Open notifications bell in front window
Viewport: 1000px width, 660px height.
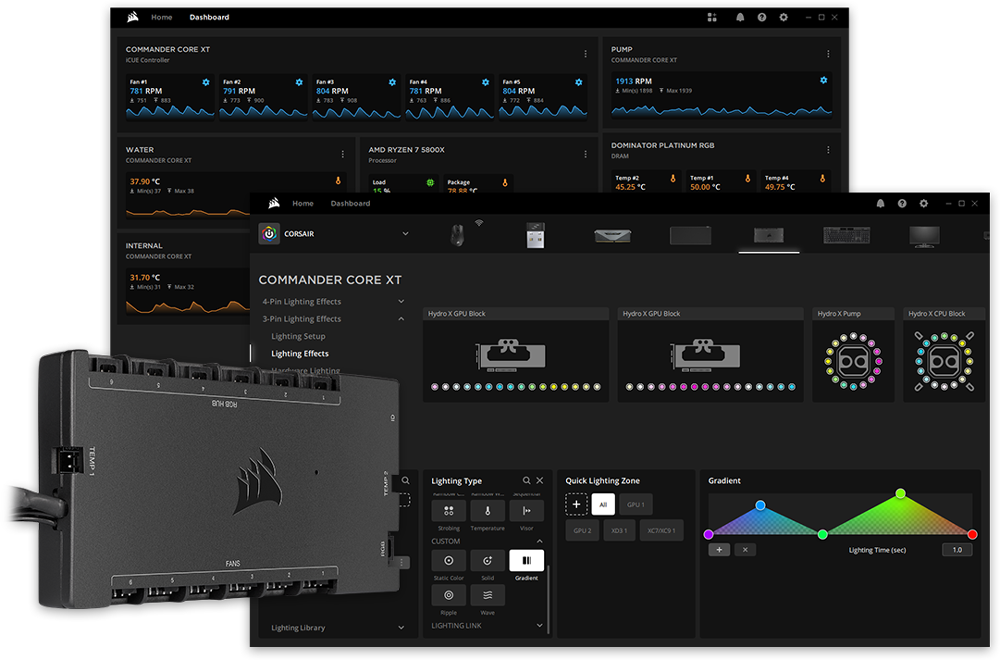coord(880,203)
